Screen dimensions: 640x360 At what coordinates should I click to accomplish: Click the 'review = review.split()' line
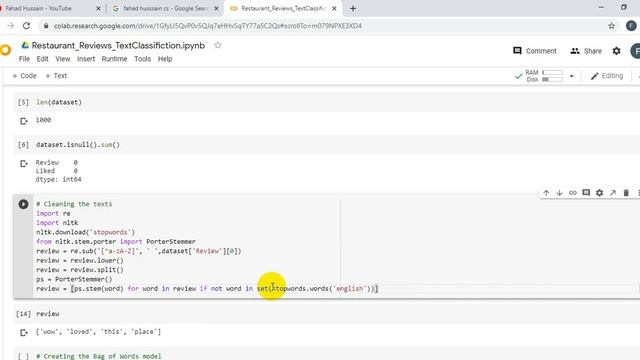click(x=80, y=270)
